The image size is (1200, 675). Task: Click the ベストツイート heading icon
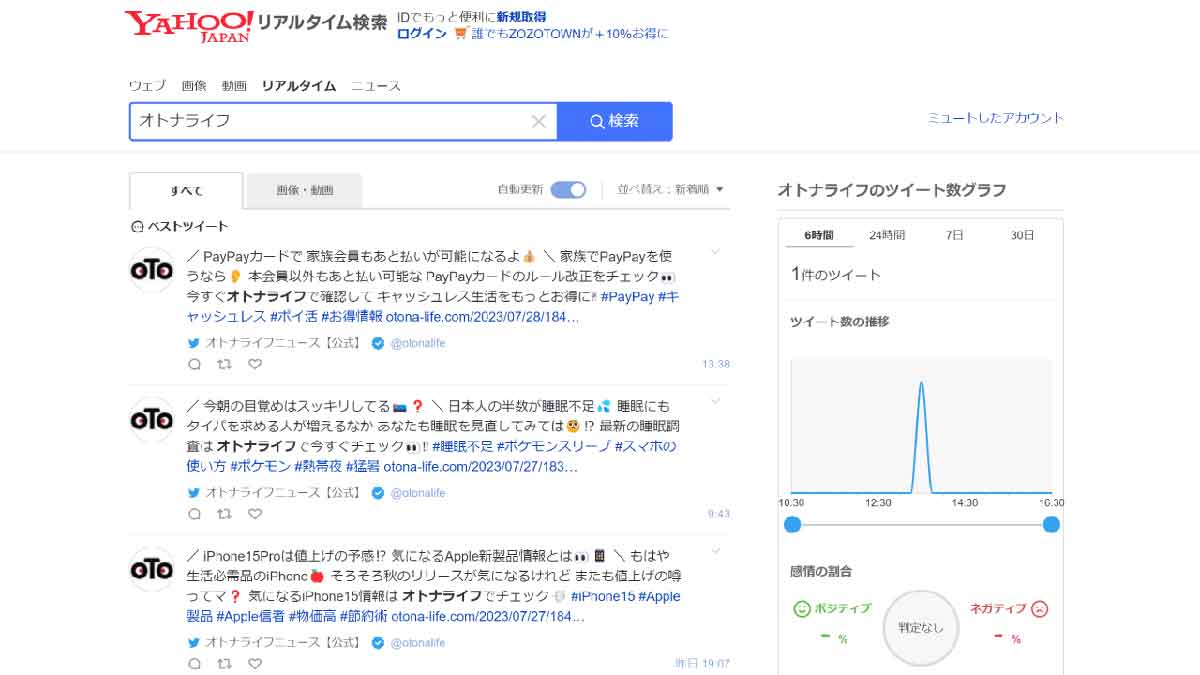pos(137,226)
